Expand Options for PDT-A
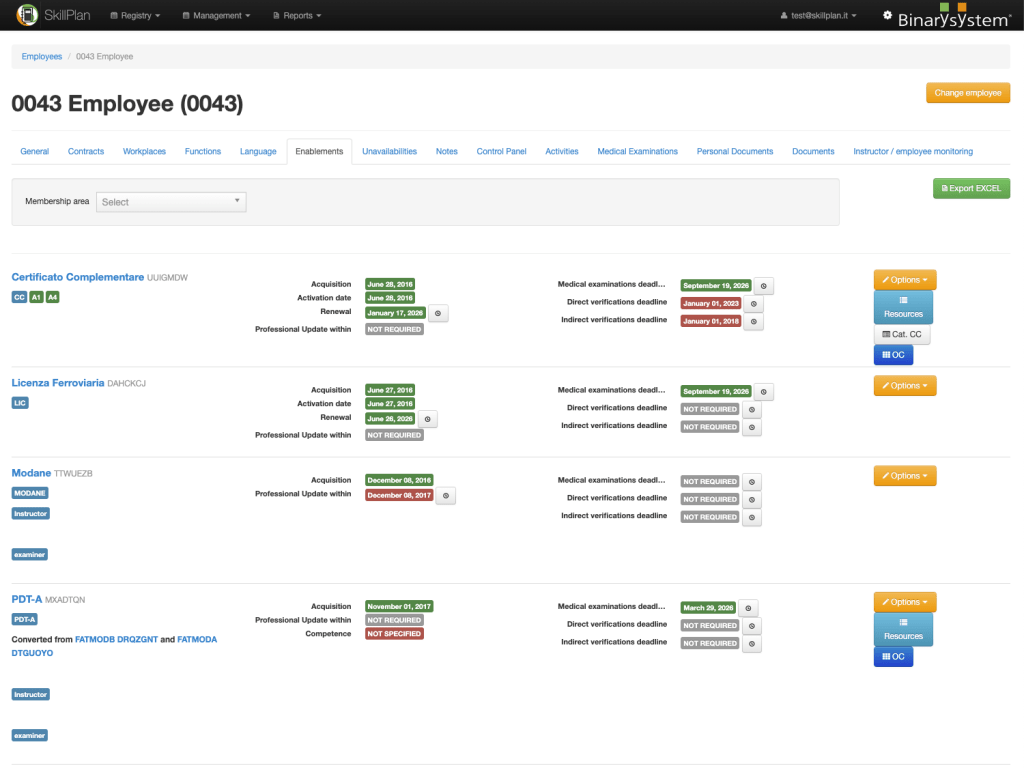The width and height of the screenshot is (1024, 768). click(x=905, y=601)
